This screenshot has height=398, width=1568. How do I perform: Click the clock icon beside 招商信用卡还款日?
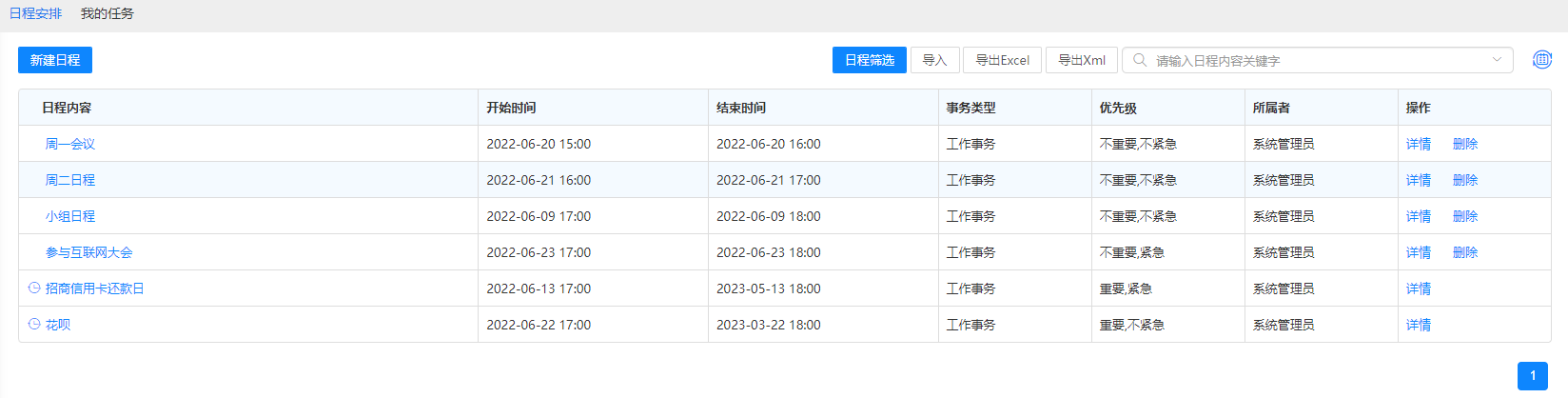click(34, 288)
